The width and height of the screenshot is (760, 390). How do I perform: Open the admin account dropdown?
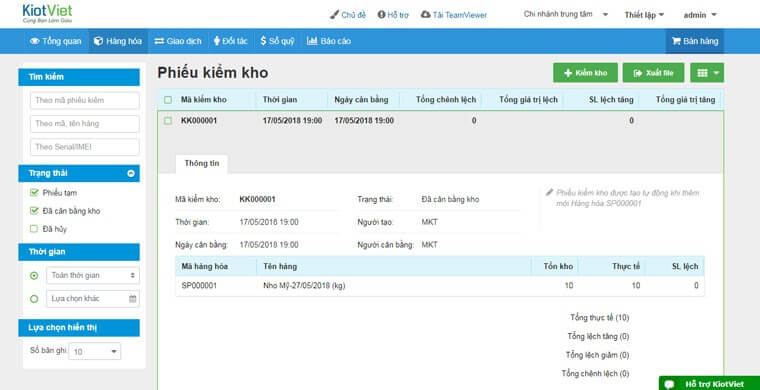point(700,15)
